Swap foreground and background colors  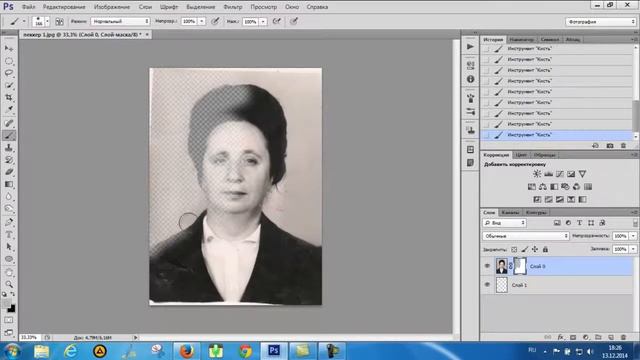point(13,294)
